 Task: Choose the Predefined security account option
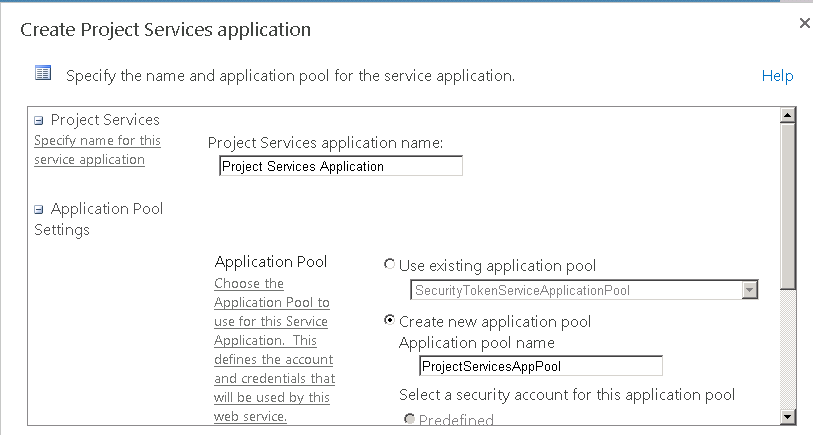pyautogui.click(x=410, y=418)
